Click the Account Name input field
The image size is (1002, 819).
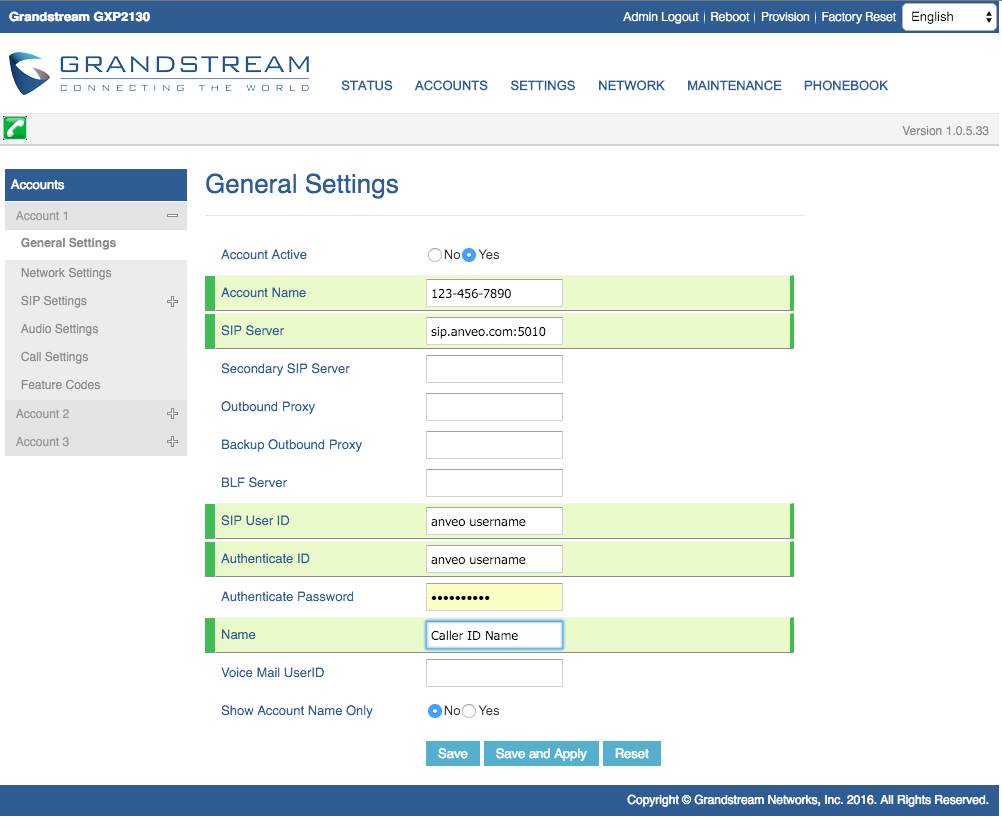pos(494,293)
